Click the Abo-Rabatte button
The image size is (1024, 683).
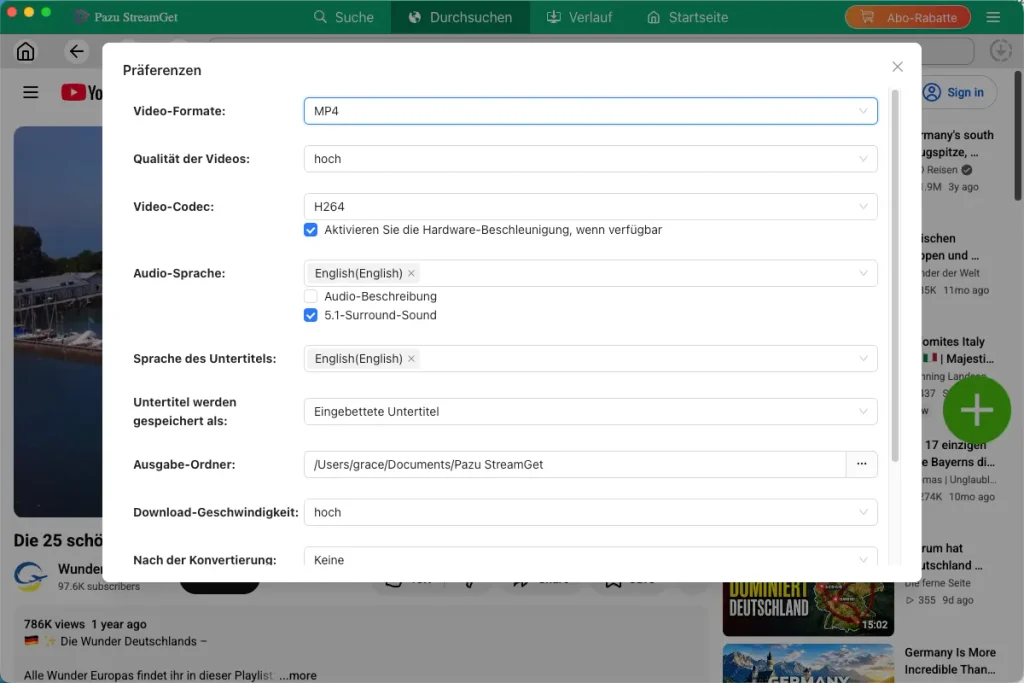pyautogui.click(x=908, y=17)
